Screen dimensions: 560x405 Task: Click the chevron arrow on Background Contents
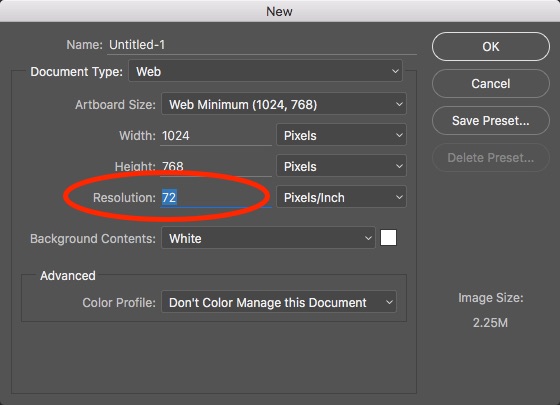tap(368, 238)
